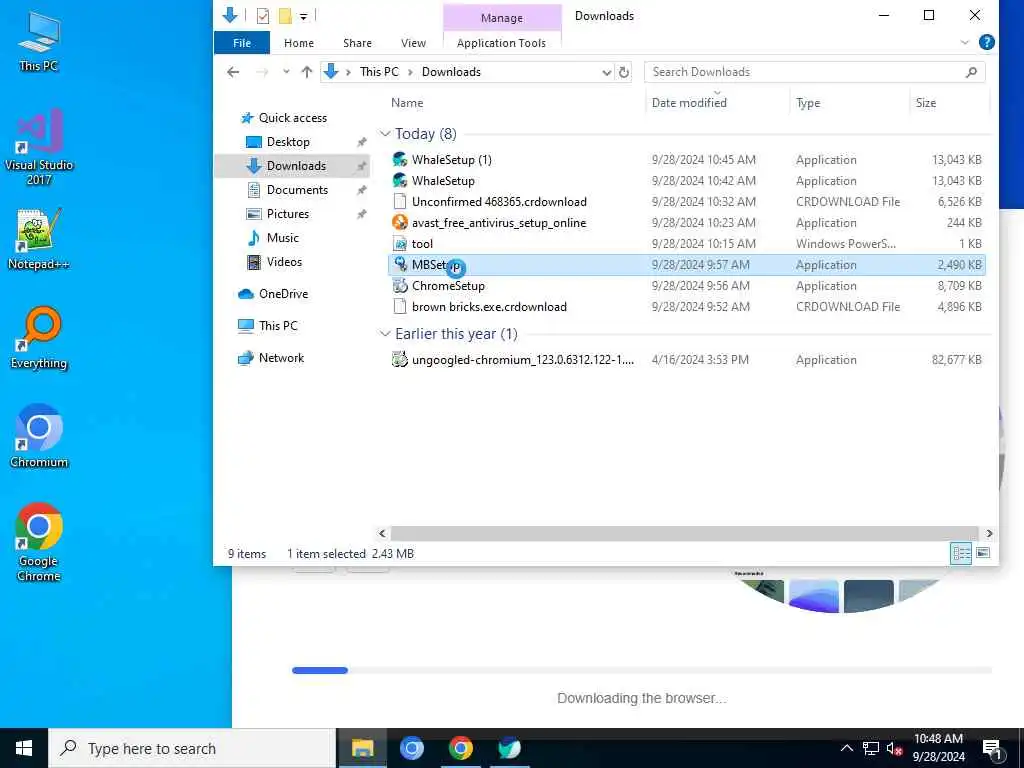Screen dimensions: 1024x768
Task: Click the Notepad++ desktop shortcut
Action: 39,238
